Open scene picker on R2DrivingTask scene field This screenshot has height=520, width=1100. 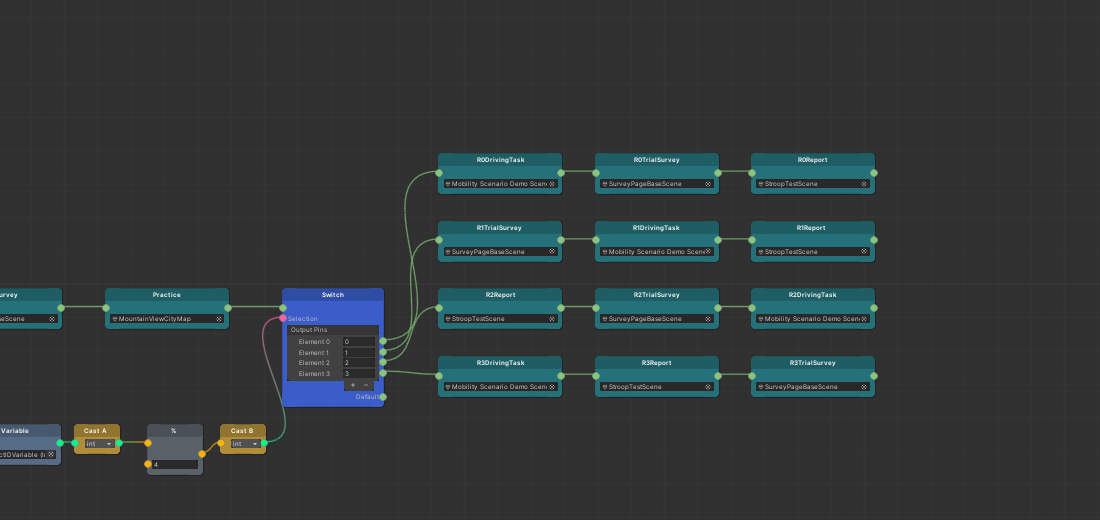click(x=864, y=319)
